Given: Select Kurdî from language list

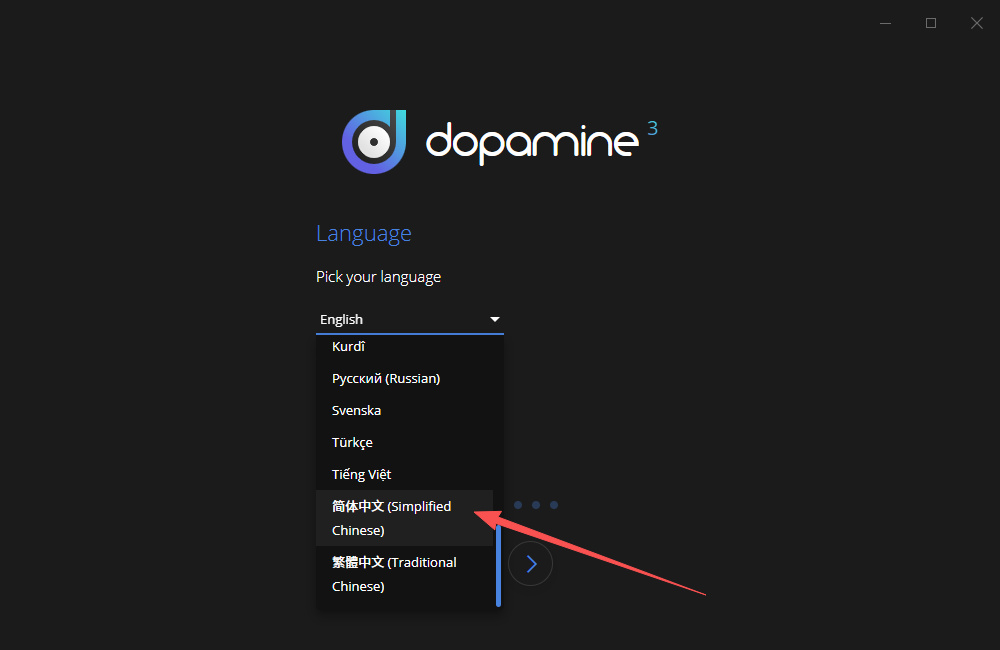Looking at the screenshot, I should pyautogui.click(x=404, y=346).
